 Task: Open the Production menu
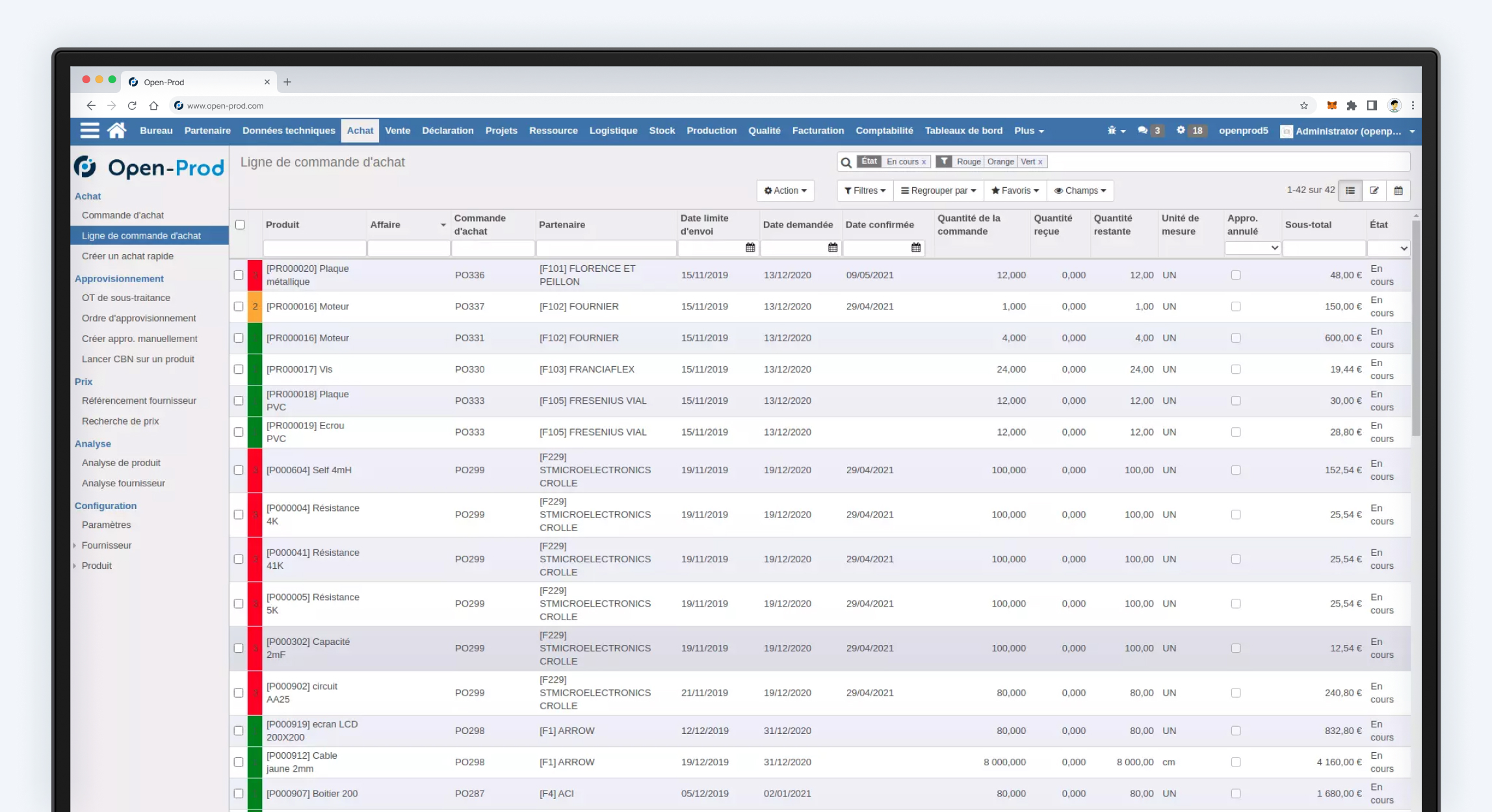(x=711, y=131)
